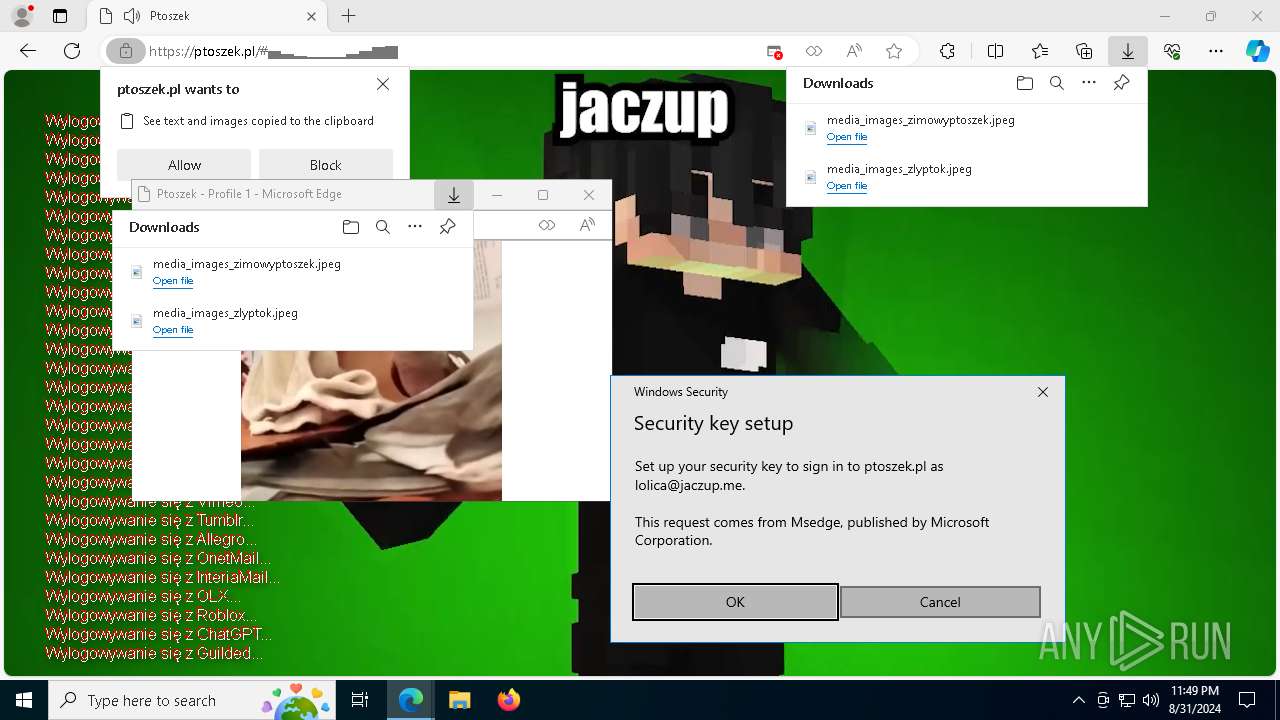
Task: Add this page to favorites star
Action: pos(894,51)
